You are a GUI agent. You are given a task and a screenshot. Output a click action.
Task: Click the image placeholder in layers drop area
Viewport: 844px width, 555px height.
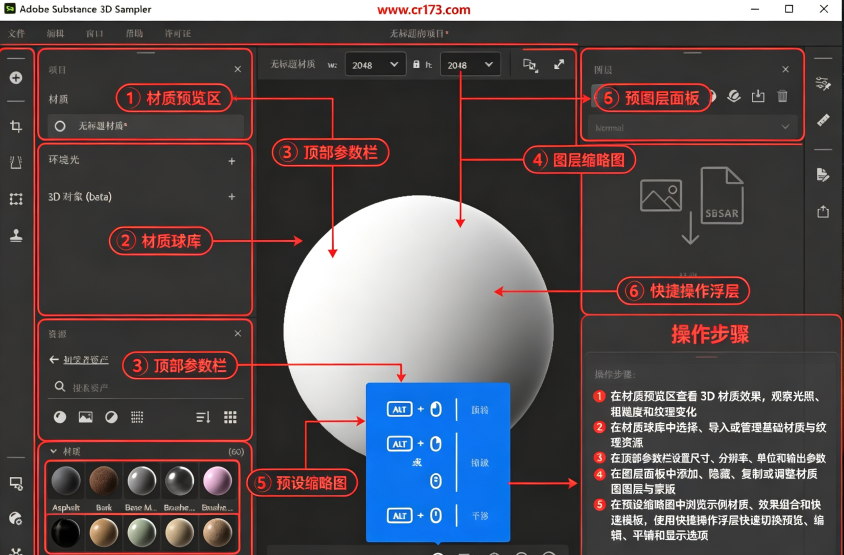[661, 195]
